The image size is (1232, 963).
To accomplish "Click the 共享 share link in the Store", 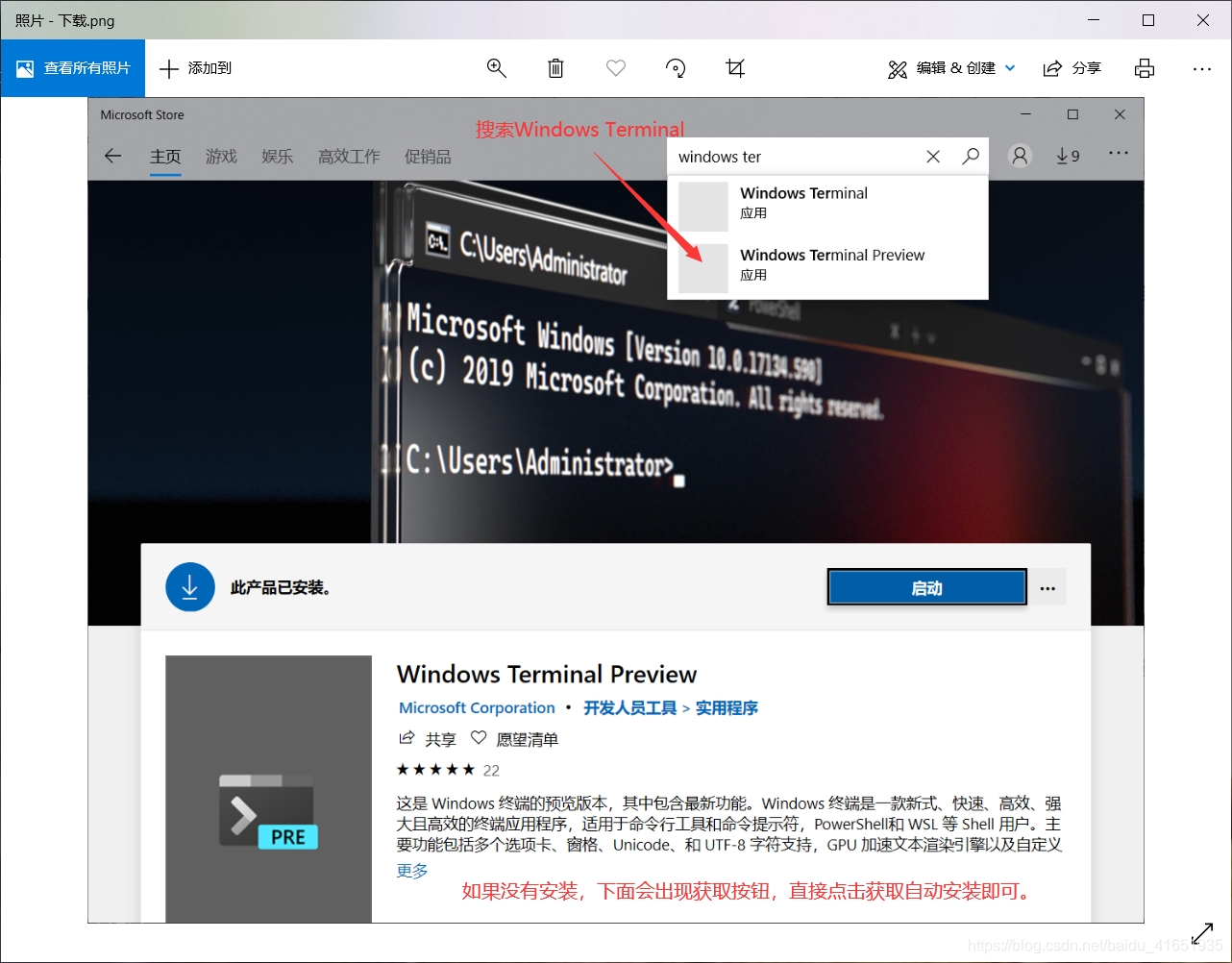I will click(x=428, y=739).
